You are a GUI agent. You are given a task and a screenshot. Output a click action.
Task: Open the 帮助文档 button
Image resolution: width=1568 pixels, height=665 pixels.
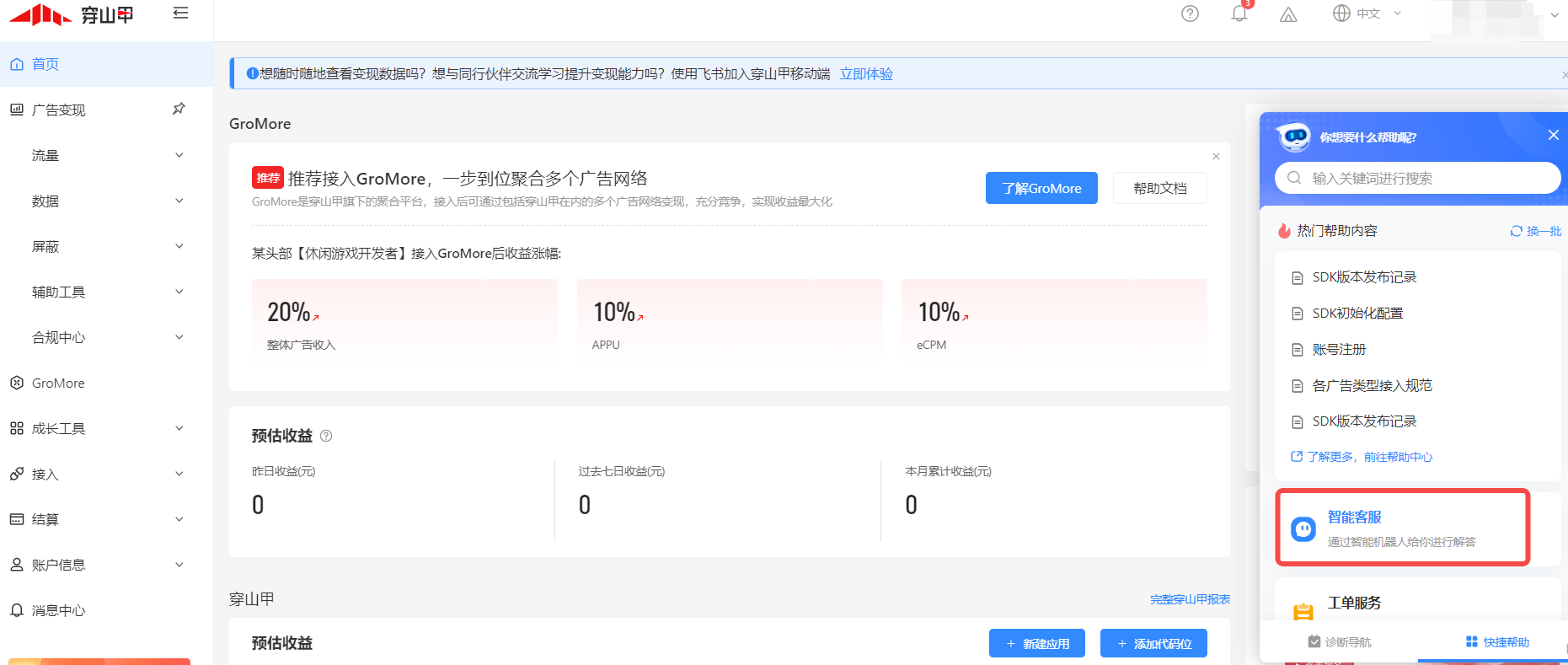[1160, 188]
